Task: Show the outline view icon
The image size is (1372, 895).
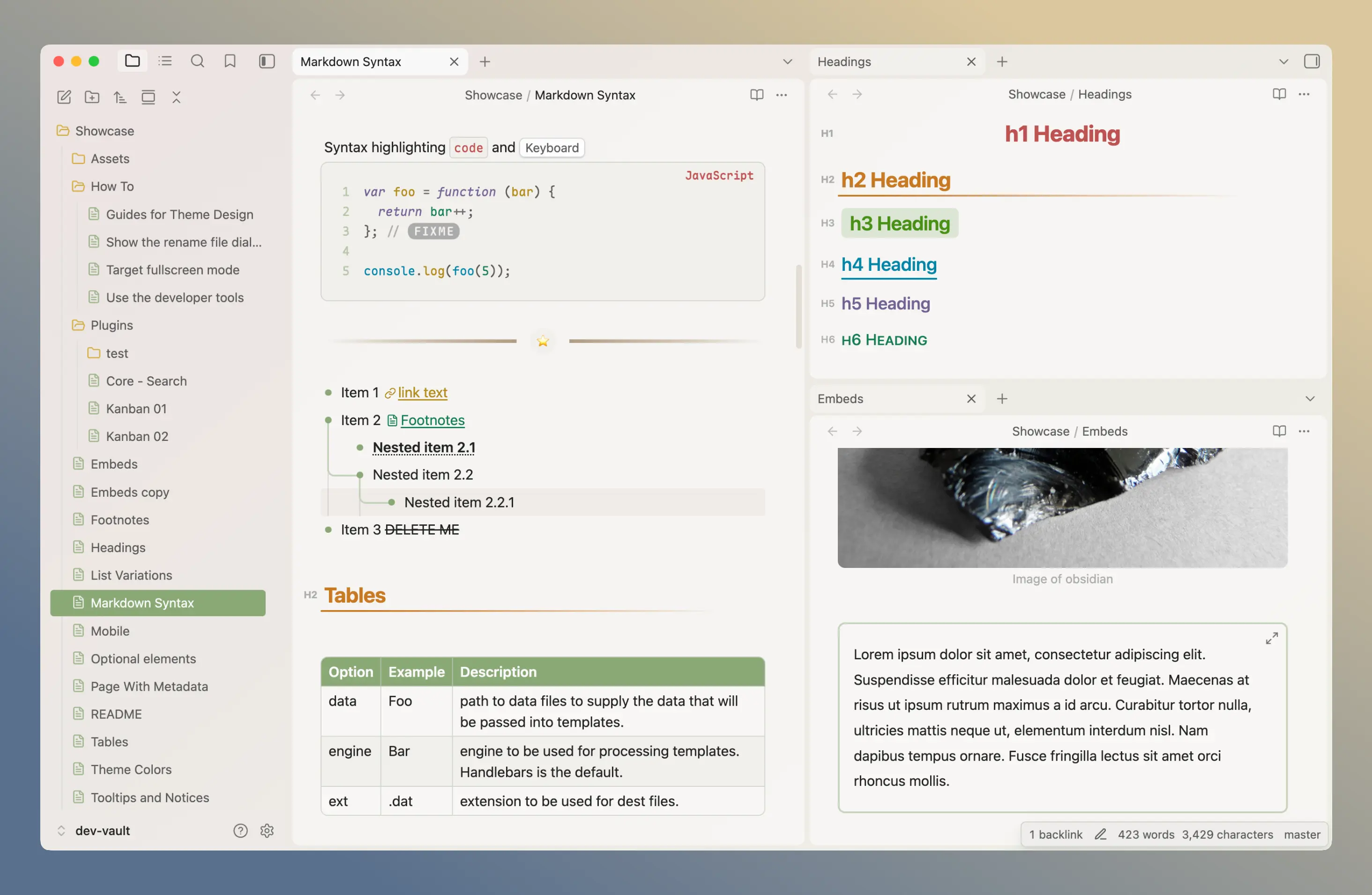Action: click(x=165, y=61)
